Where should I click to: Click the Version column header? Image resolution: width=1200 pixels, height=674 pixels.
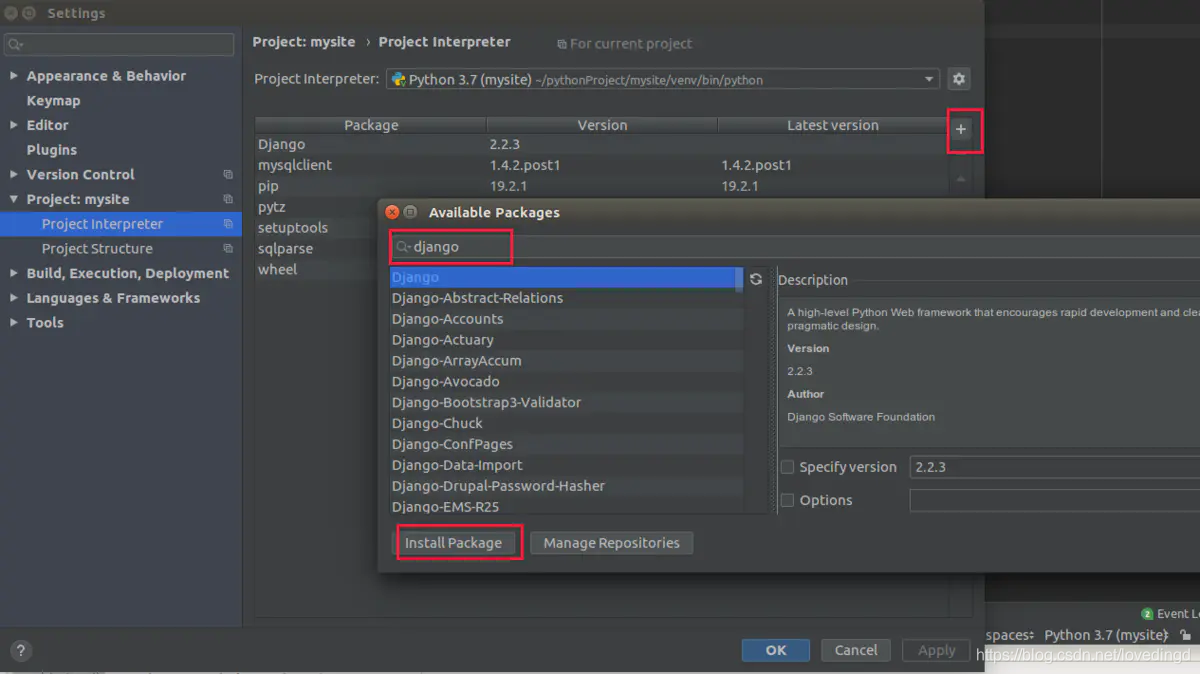click(602, 125)
